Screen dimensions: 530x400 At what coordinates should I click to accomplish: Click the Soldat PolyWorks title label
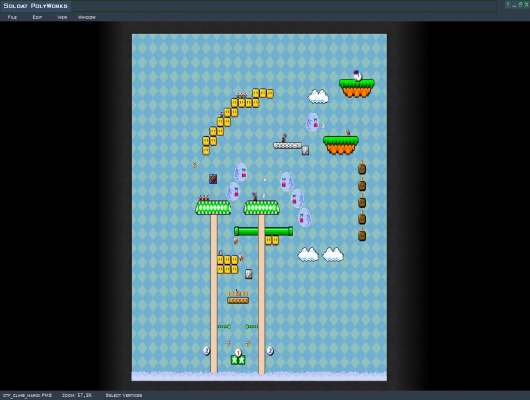click(35, 6)
